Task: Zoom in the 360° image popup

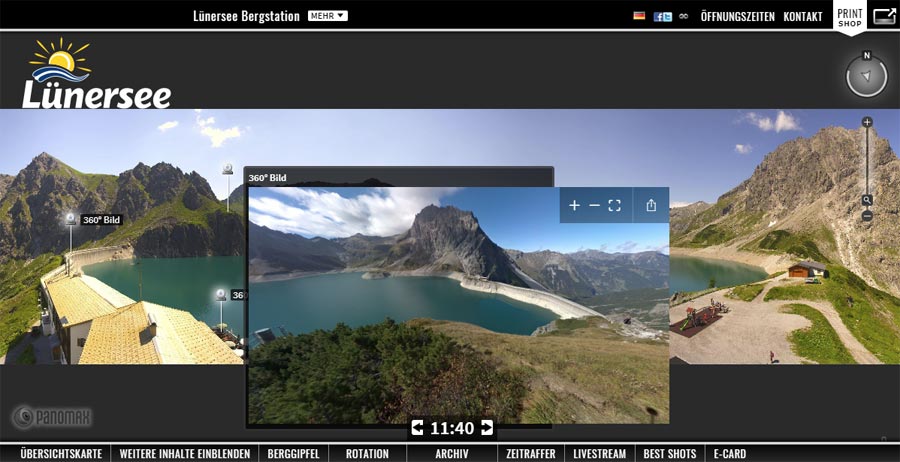Action: pyautogui.click(x=574, y=205)
